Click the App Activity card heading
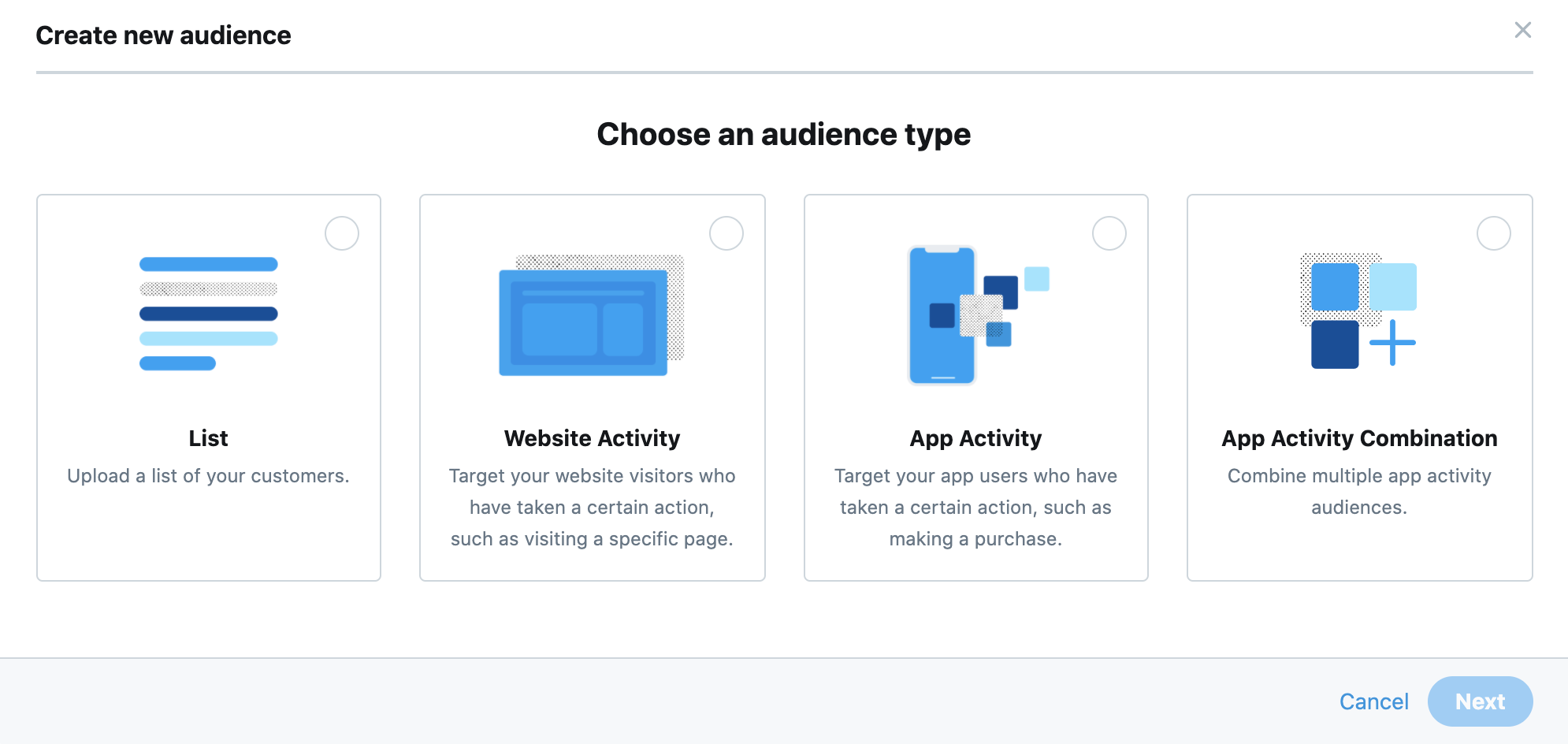This screenshot has height=744, width=1568. [x=975, y=438]
